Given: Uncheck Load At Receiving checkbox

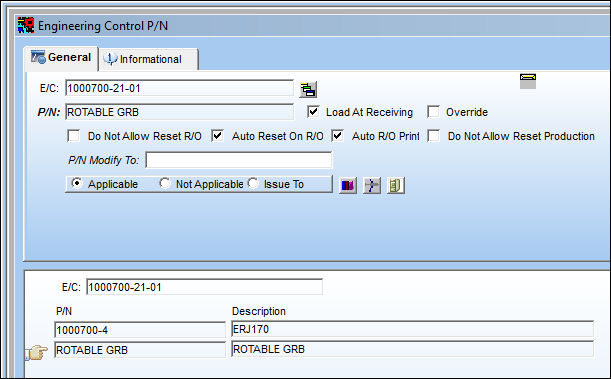Looking at the screenshot, I should [x=313, y=112].
